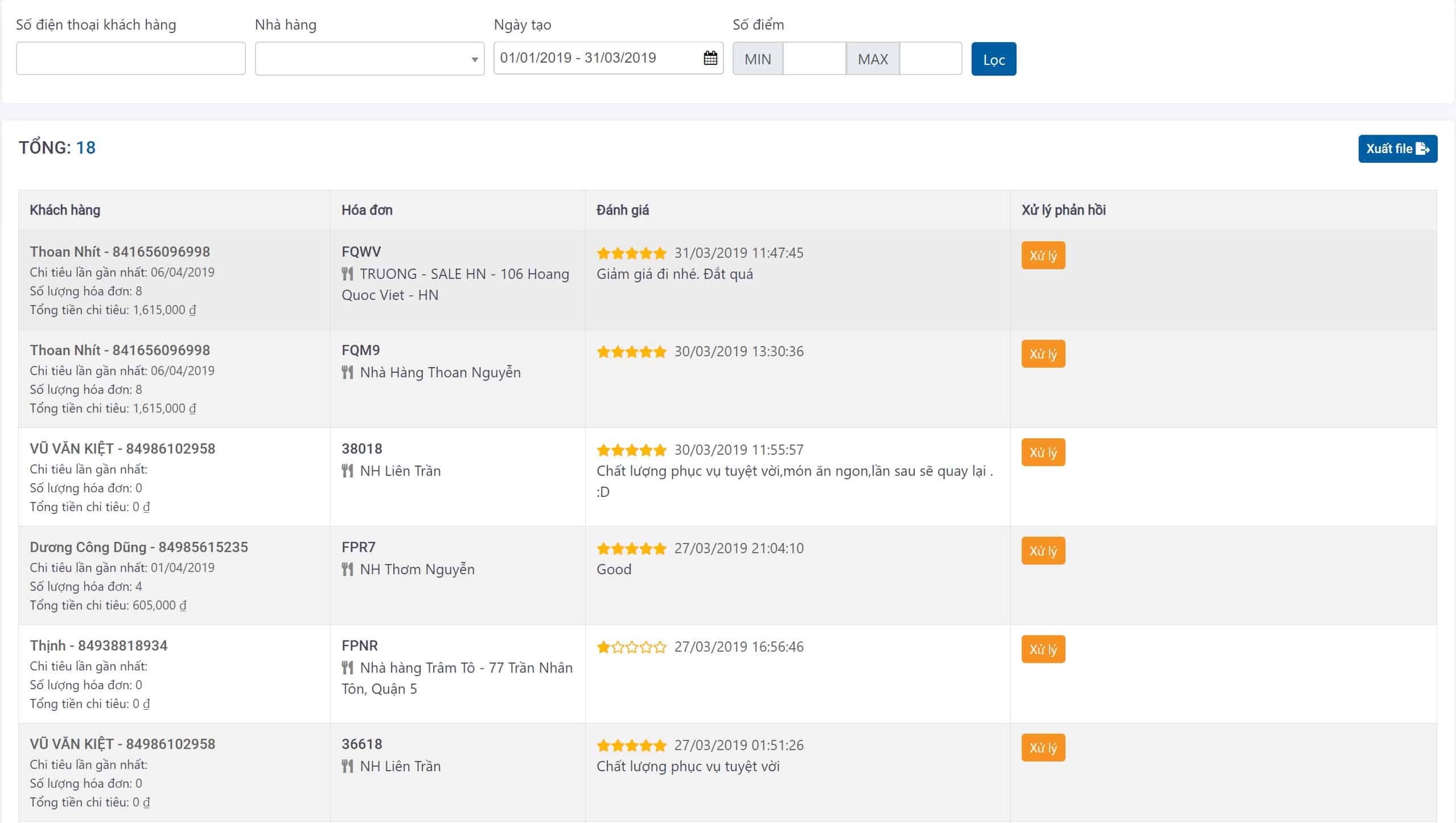
Task: Click Xử lý for invoice FPR7
Action: [1043, 551]
